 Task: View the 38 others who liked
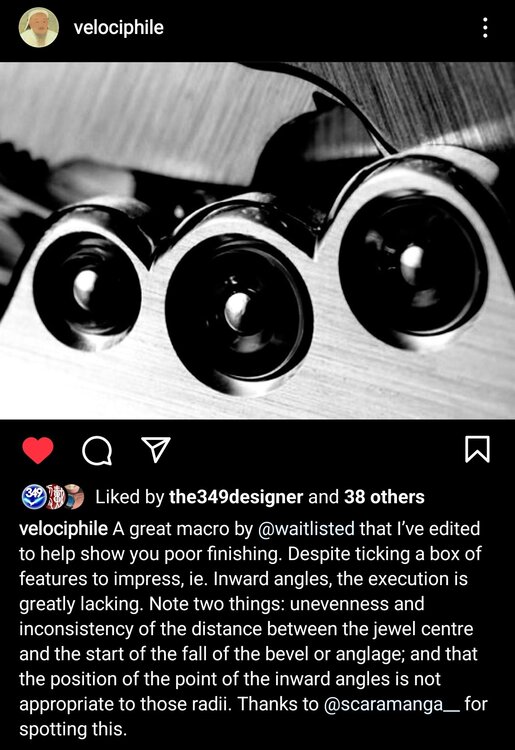click(x=384, y=497)
